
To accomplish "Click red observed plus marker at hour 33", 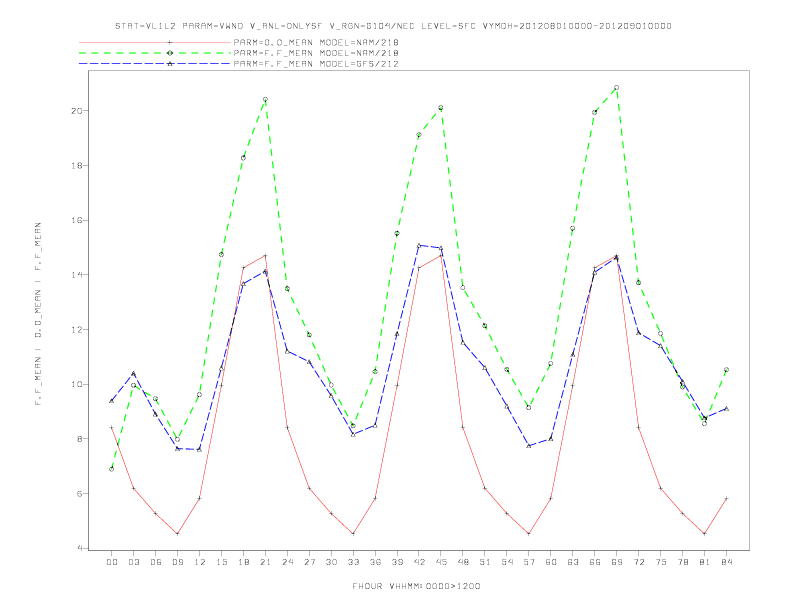I will tap(353, 534).
